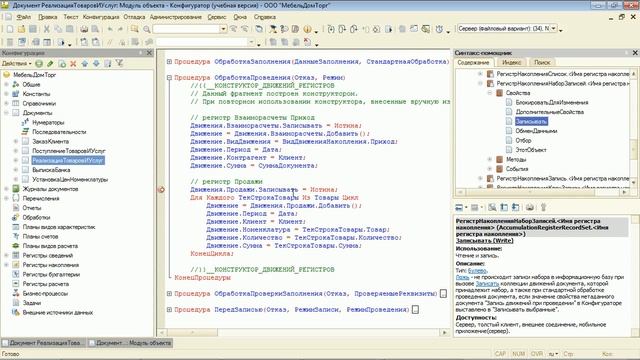Select Бизнес-процессы in configuration tree
640x360 pixels.
pos(45,293)
